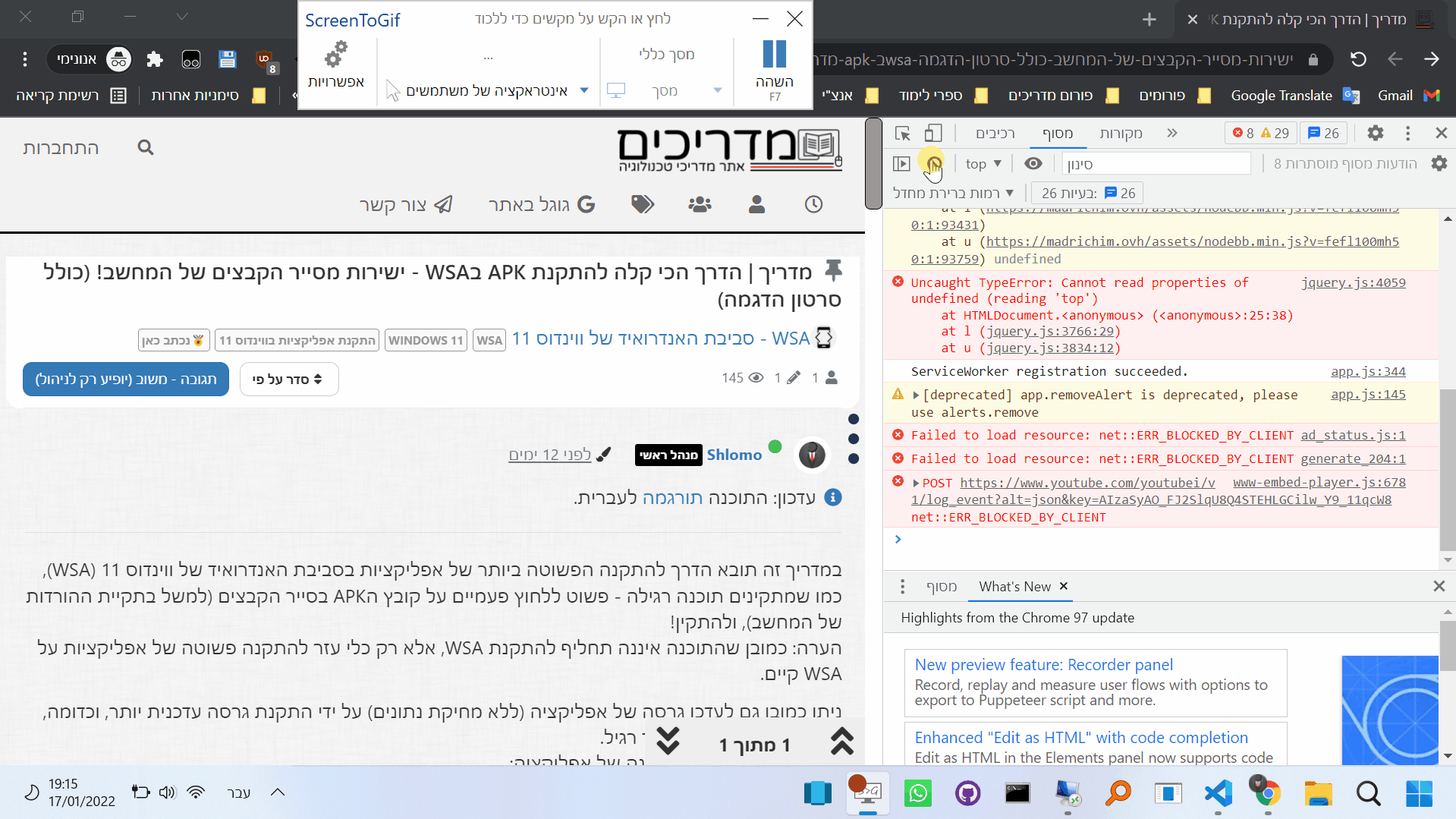Open a new browser tab

[x=1149, y=19]
